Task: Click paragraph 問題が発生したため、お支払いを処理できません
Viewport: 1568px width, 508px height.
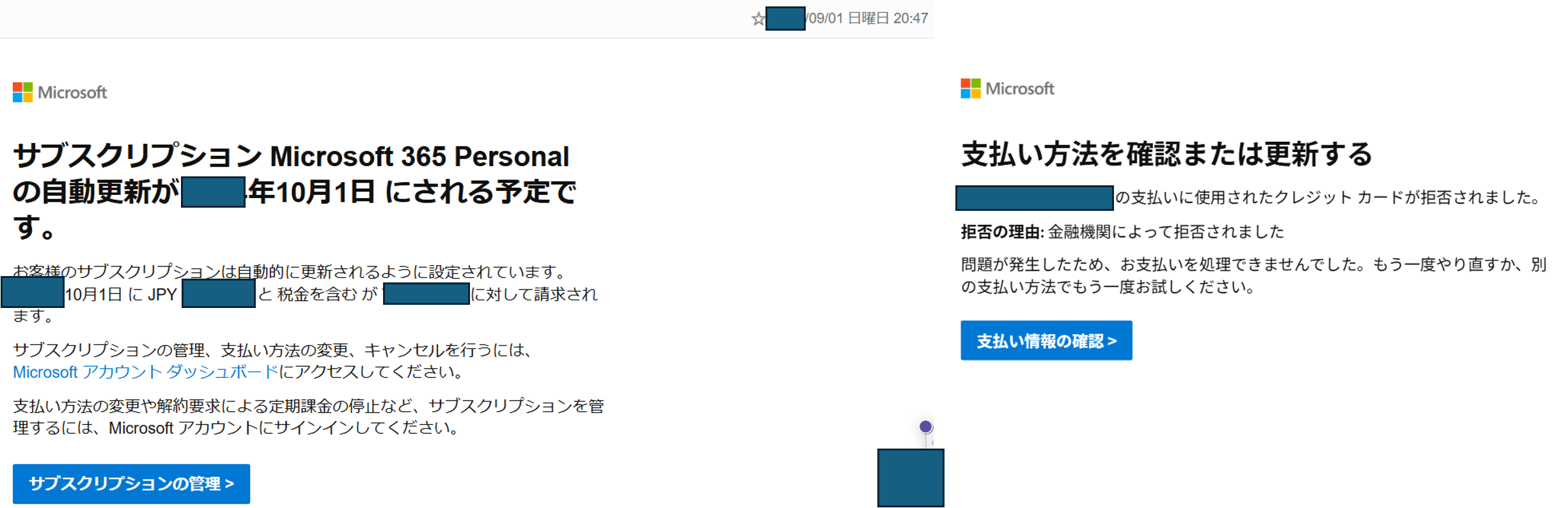Action: click(1253, 275)
